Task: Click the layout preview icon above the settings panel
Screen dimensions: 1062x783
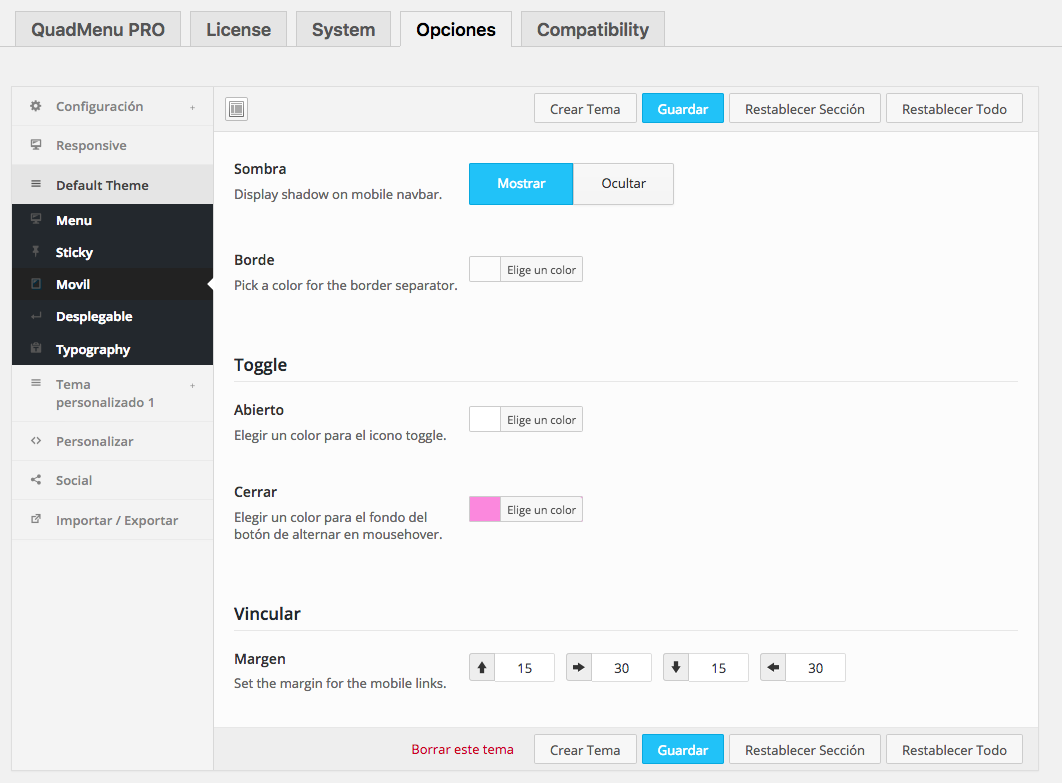Action: (236, 109)
